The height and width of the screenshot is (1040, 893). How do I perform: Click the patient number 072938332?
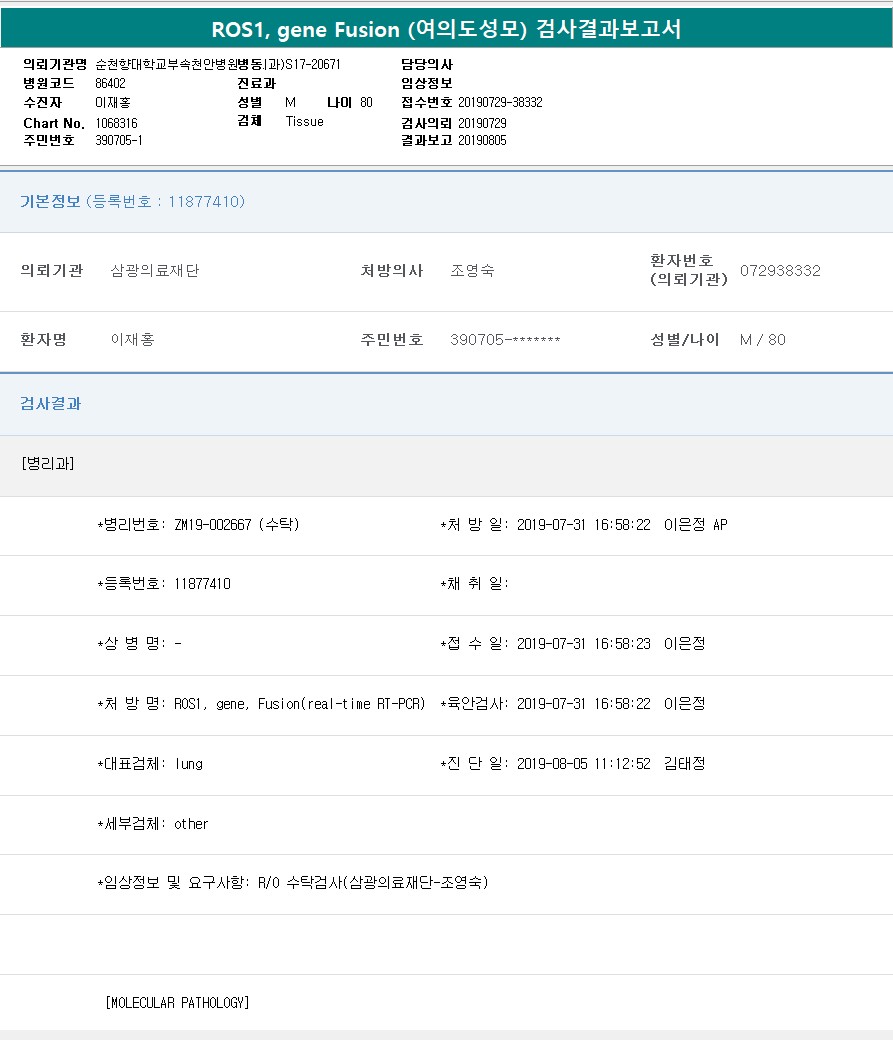pos(780,271)
